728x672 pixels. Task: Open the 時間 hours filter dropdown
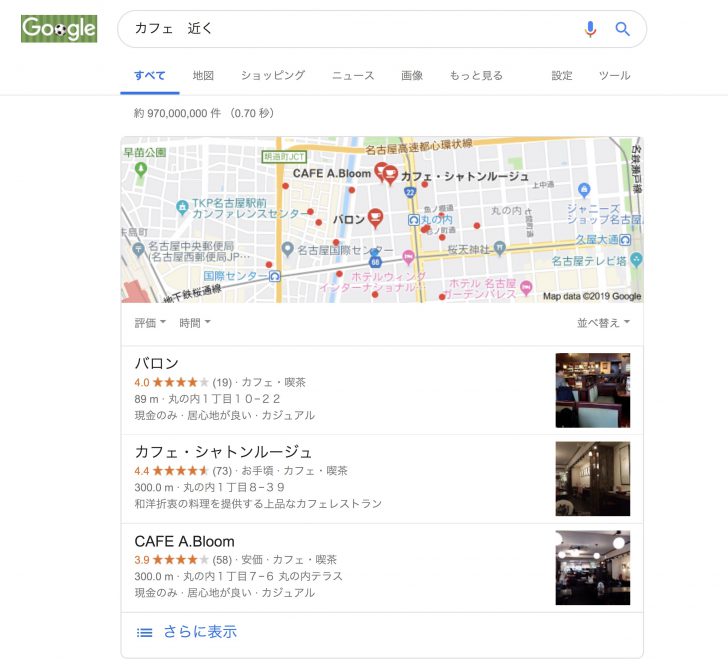(194, 323)
